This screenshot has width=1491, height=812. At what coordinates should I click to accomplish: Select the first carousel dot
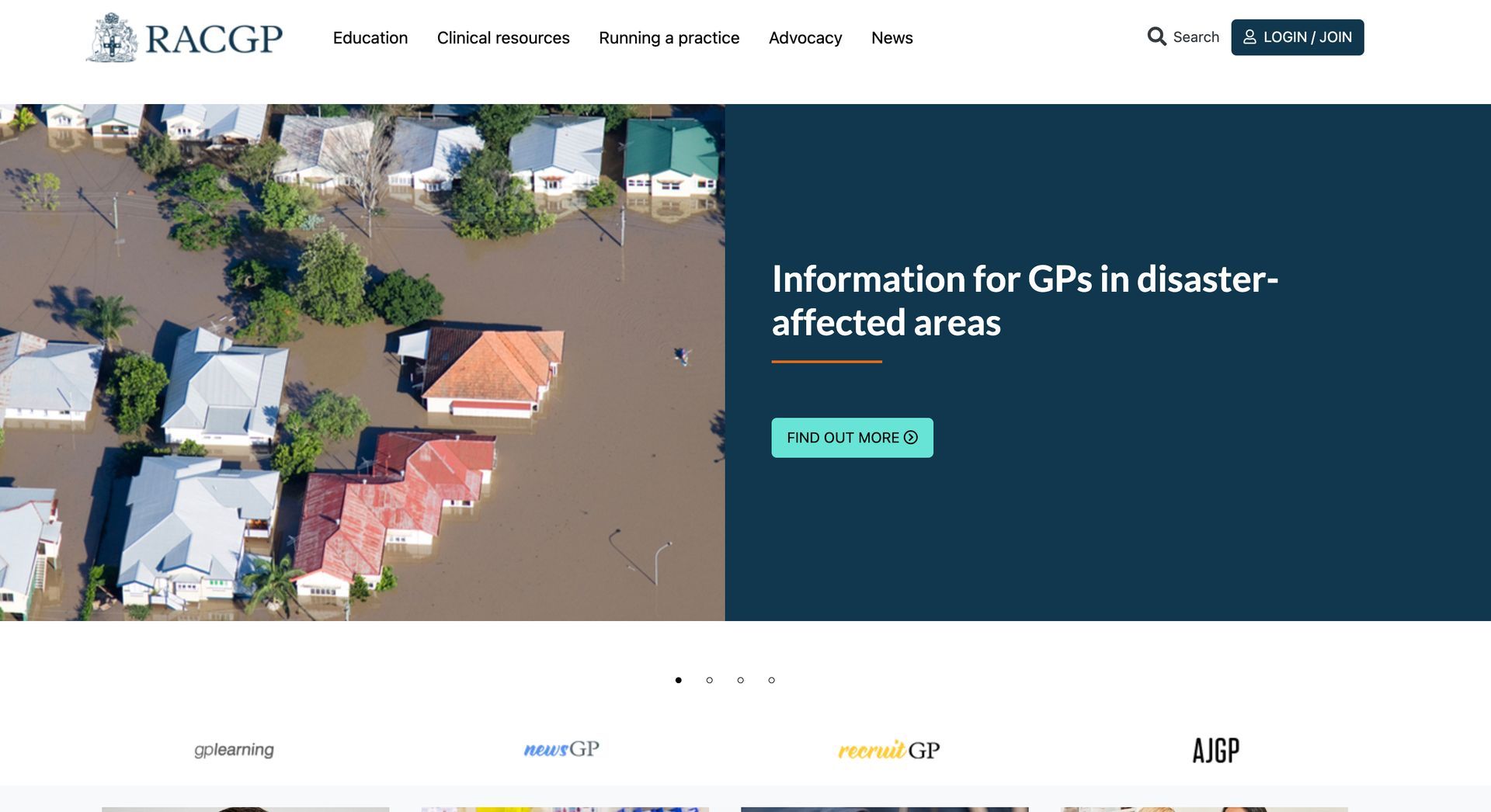click(x=679, y=680)
